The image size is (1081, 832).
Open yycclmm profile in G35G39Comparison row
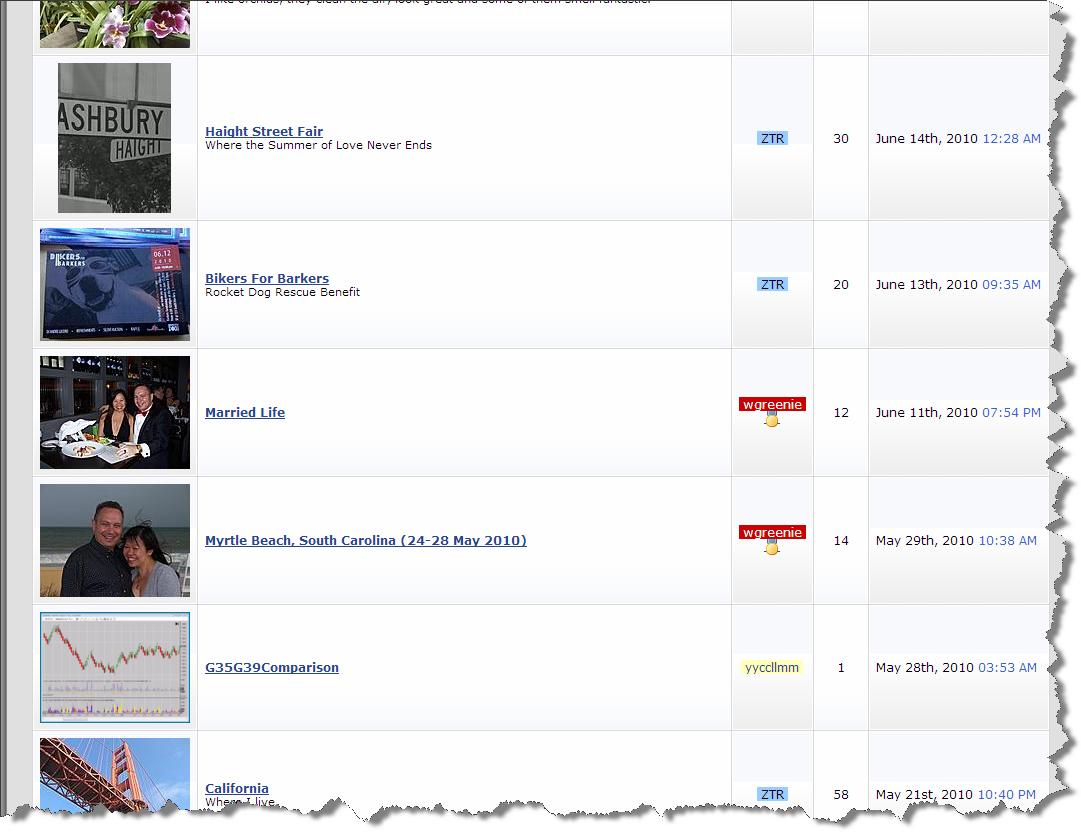772,667
